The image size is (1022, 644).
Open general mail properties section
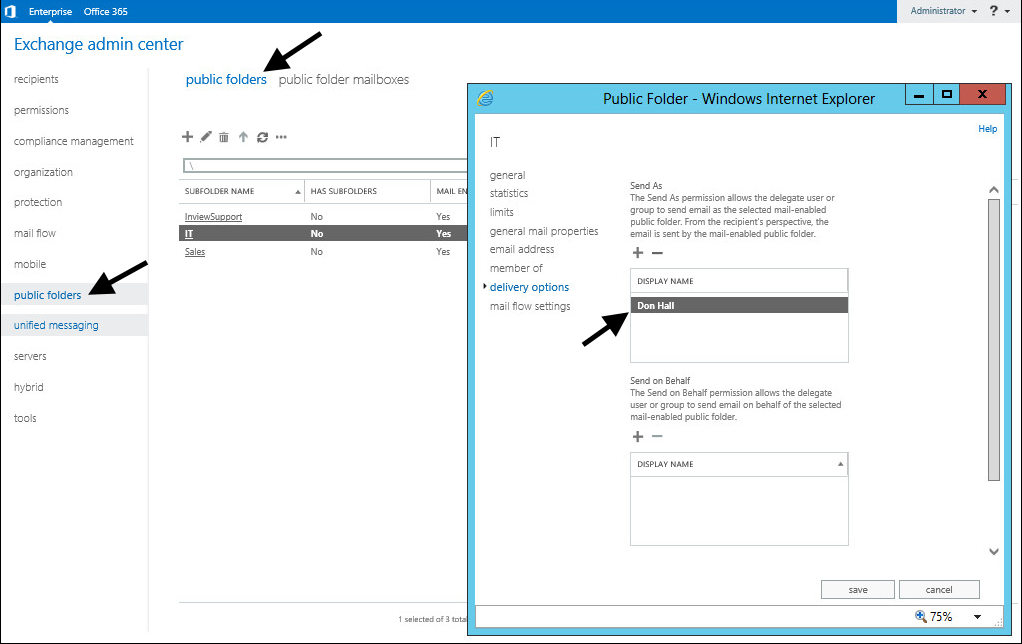point(544,231)
